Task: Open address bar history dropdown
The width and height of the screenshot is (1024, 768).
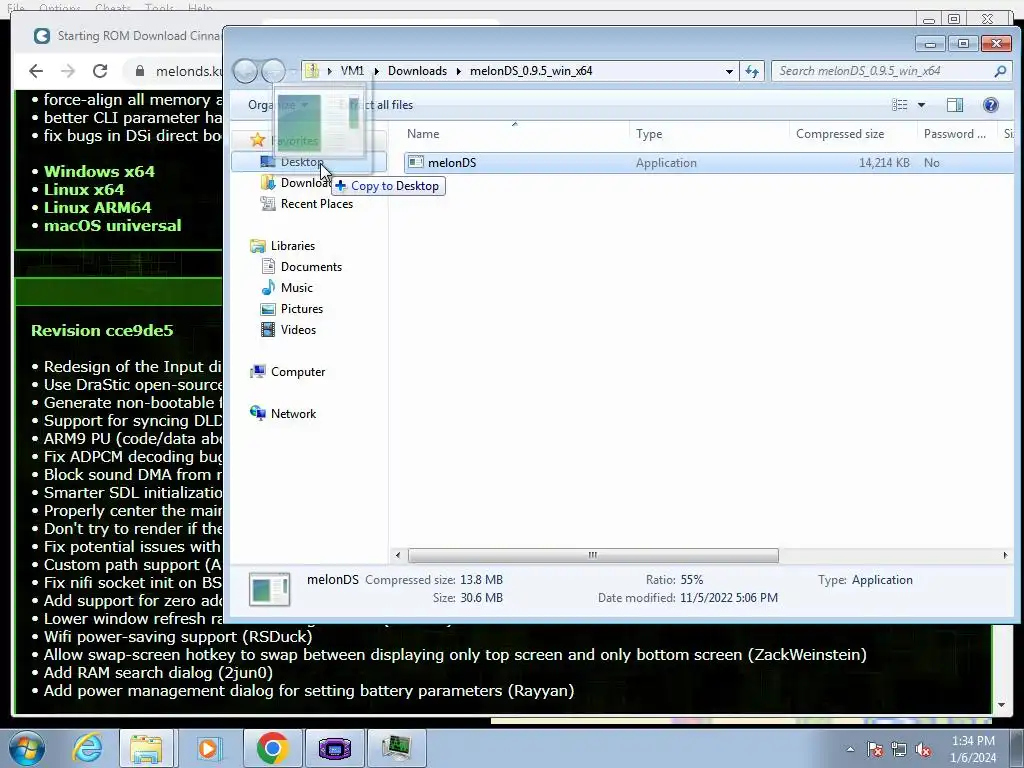Action: (729, 71)
